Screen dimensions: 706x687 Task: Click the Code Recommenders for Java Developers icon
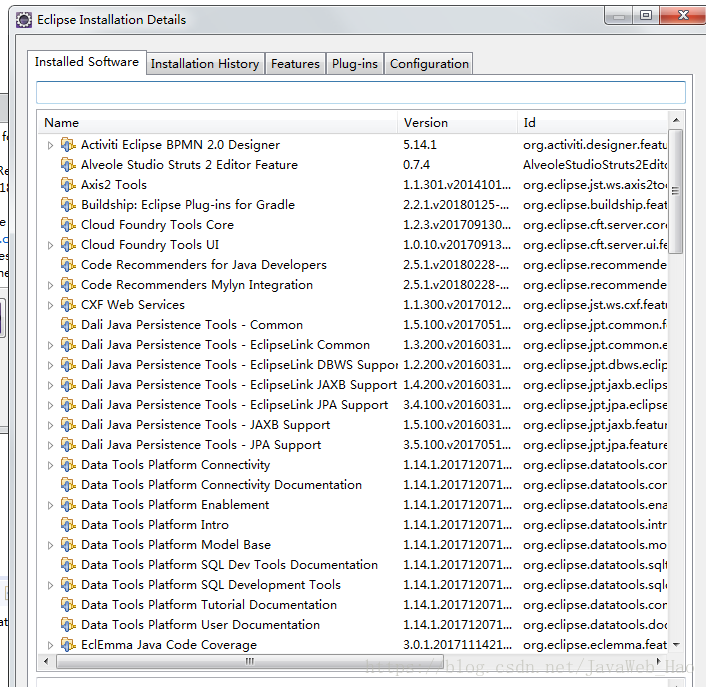click(68, 265)
